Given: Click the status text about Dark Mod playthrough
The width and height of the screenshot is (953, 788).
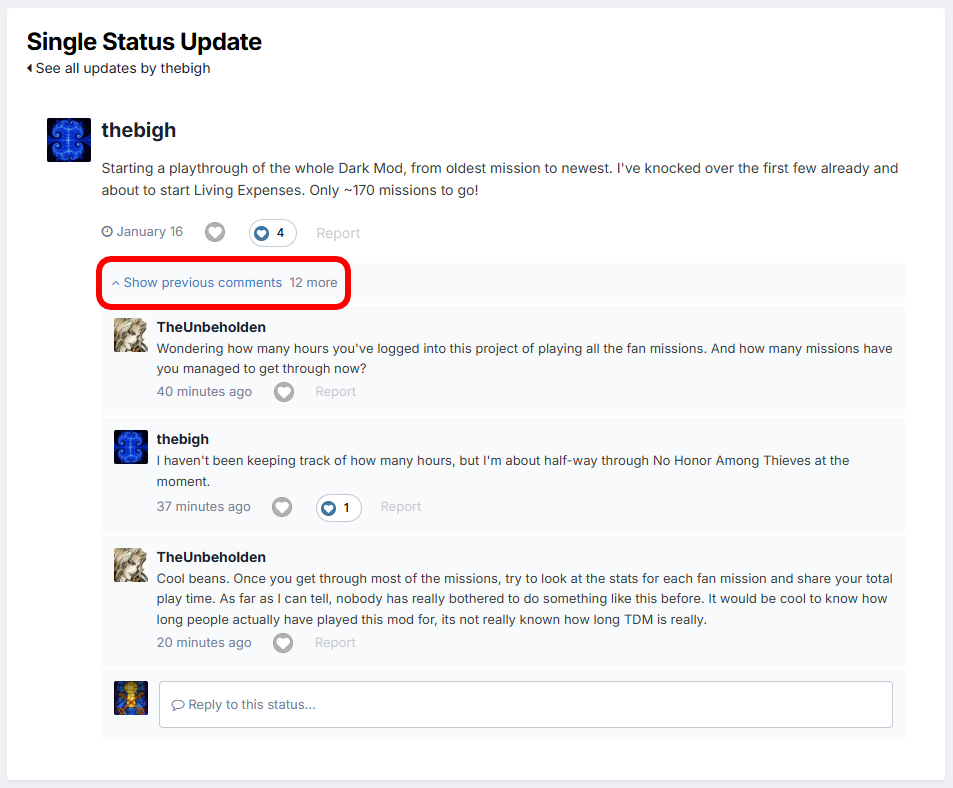Looking at the screenshot, I should coord(500,179).
